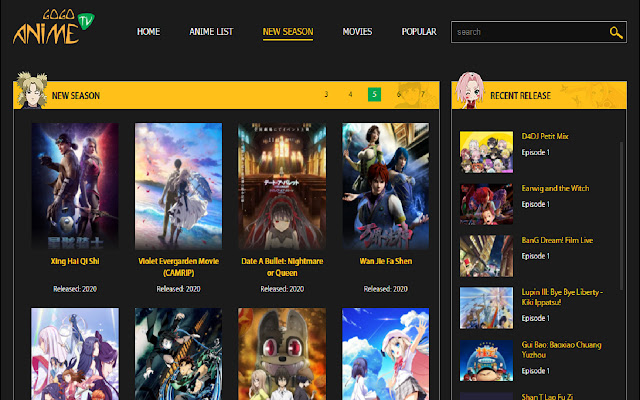Open second-row poster with purple-haired girls
Image resolution: width=640 pixels, height=400 pixels.
pyautogui.click(x=75, y=354)
